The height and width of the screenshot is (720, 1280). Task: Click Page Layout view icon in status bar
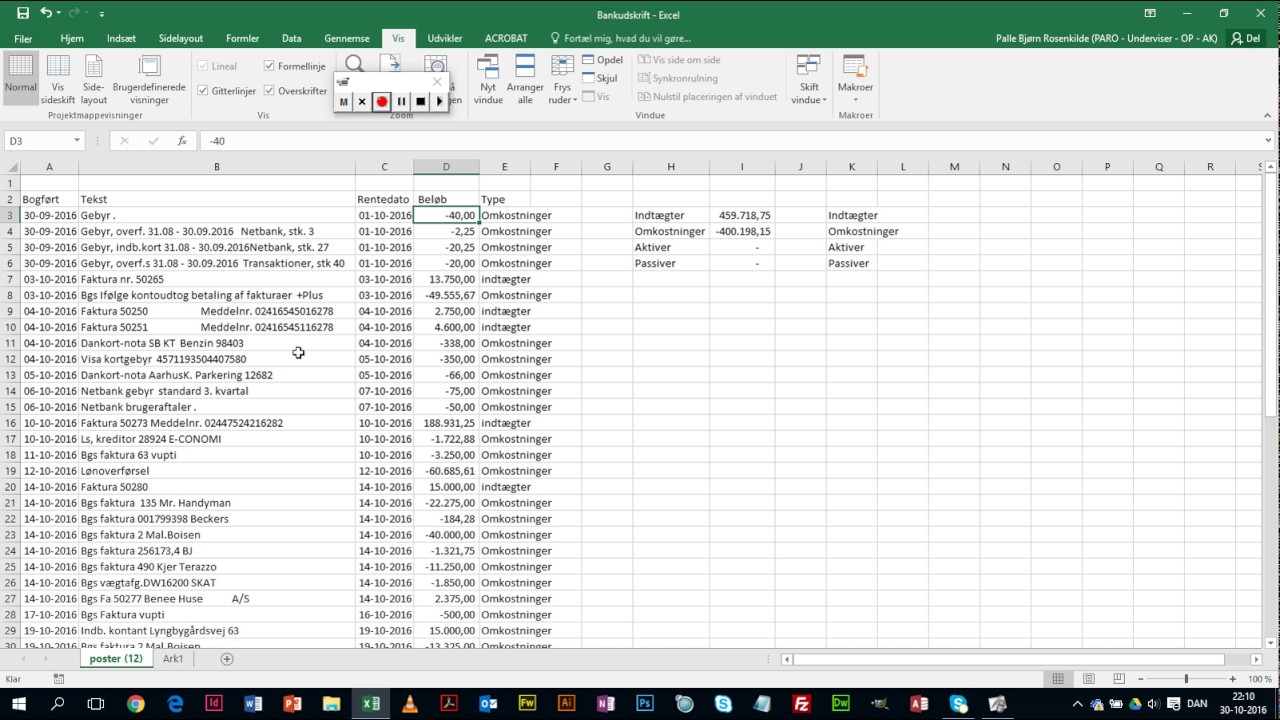tap(1088, 679)
